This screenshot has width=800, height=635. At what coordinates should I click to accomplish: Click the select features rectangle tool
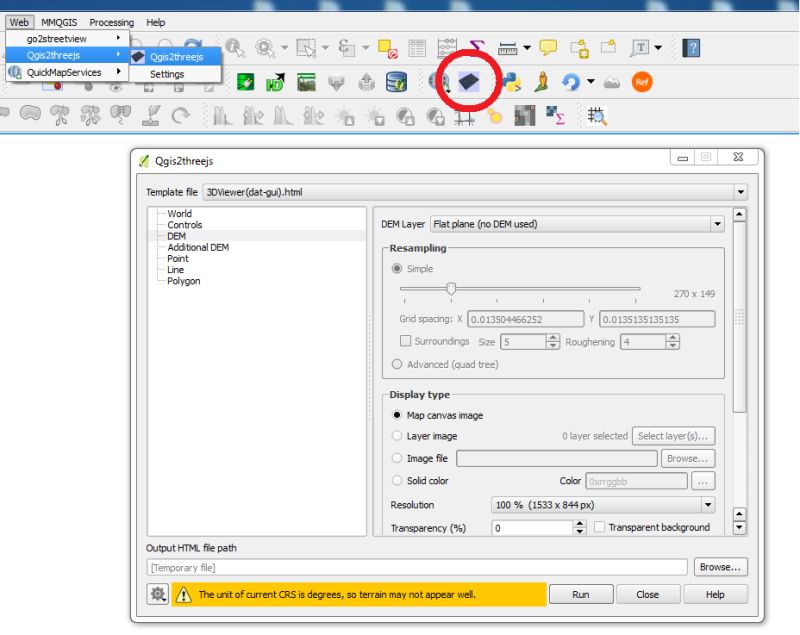tap(306, 48)
